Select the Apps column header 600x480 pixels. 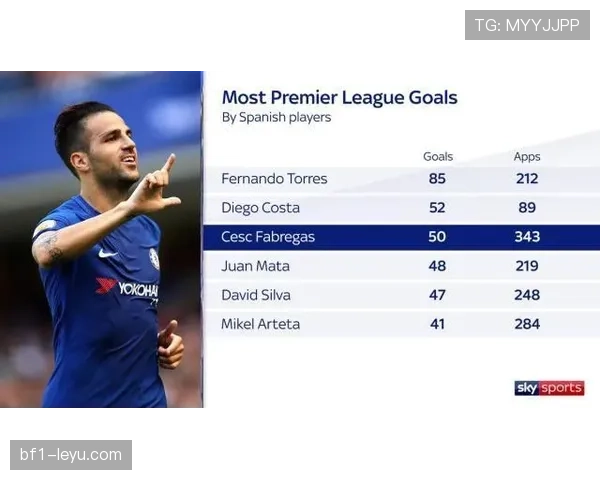point(527,156)
